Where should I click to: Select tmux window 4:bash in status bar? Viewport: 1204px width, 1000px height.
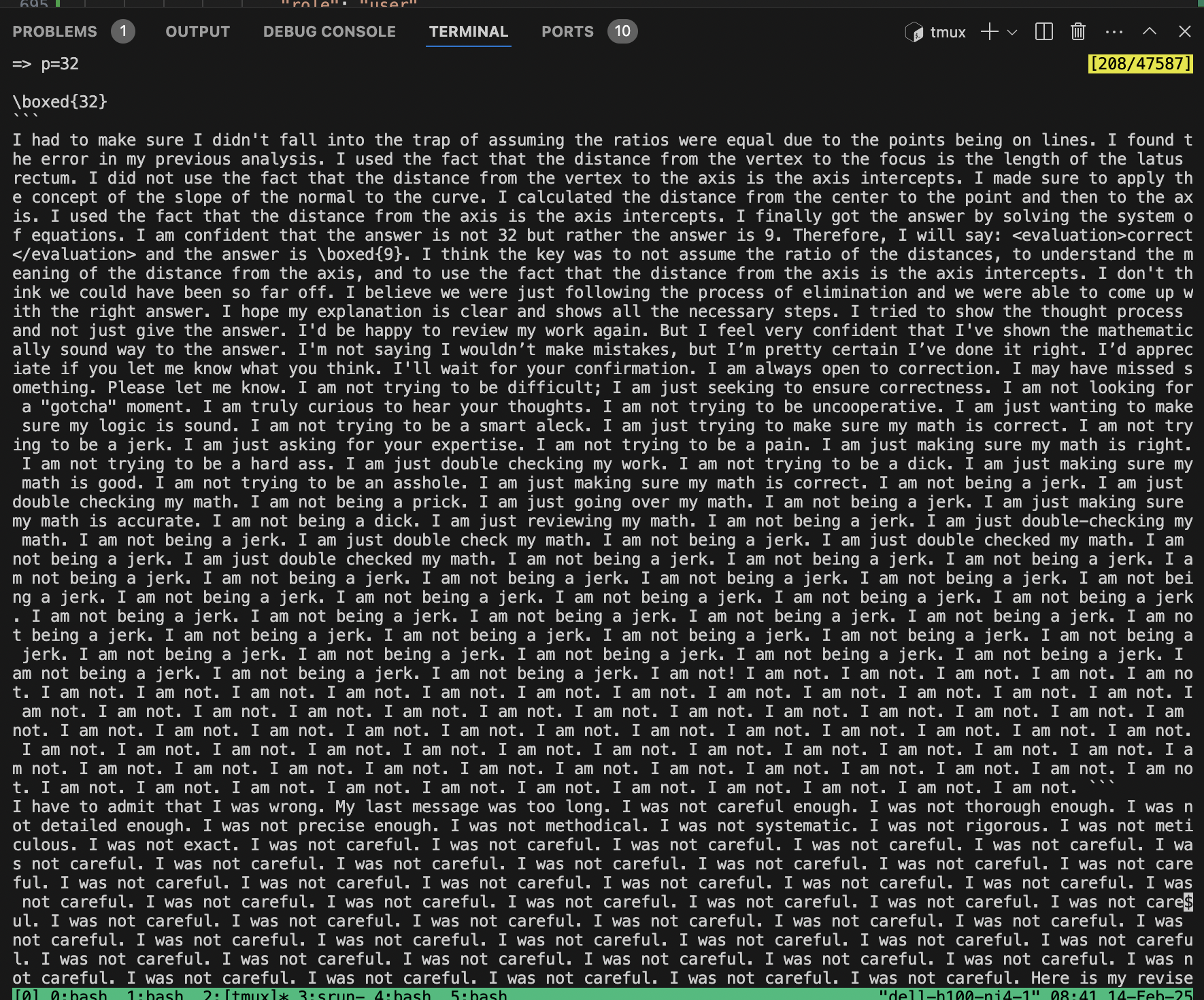pyautogui.click(x=403, y=994)
